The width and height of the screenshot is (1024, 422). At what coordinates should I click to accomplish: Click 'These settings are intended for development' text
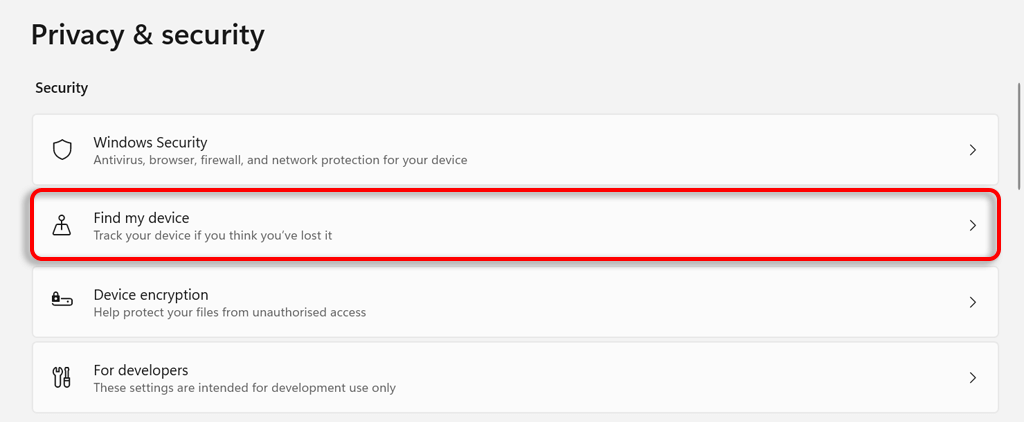(x=244, y=388)
